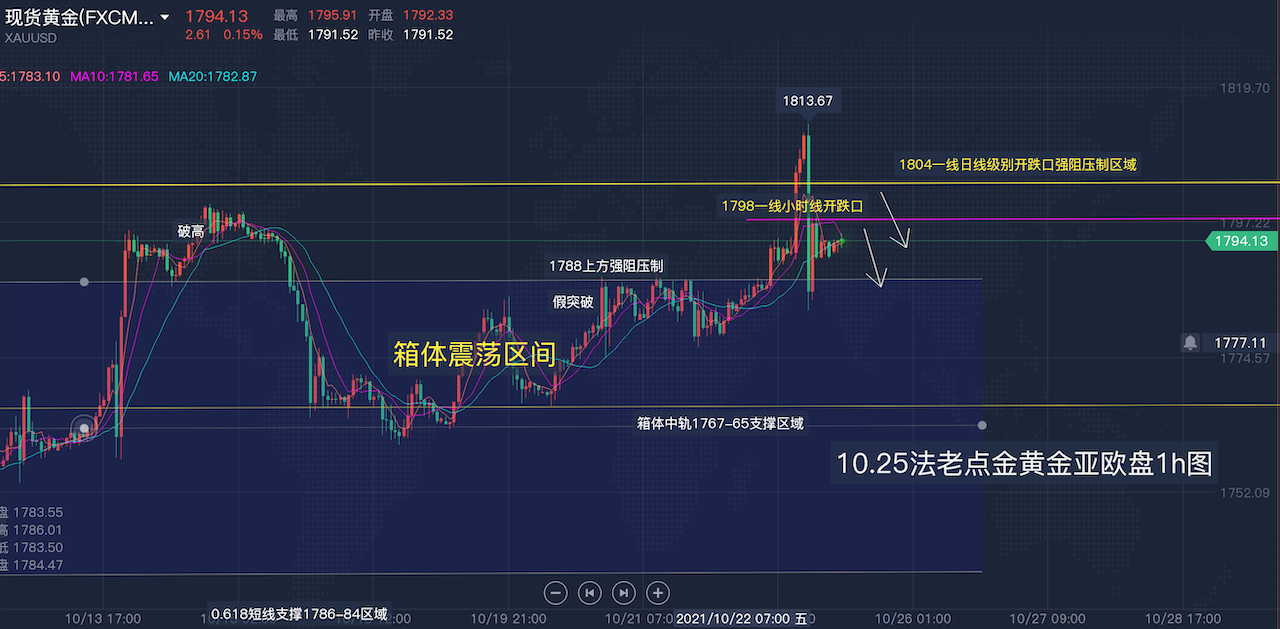Viewport: 1280px width, 629px height.
Task: Click the green 1794.13 current price tag
Action: (x=1241, y=241)
